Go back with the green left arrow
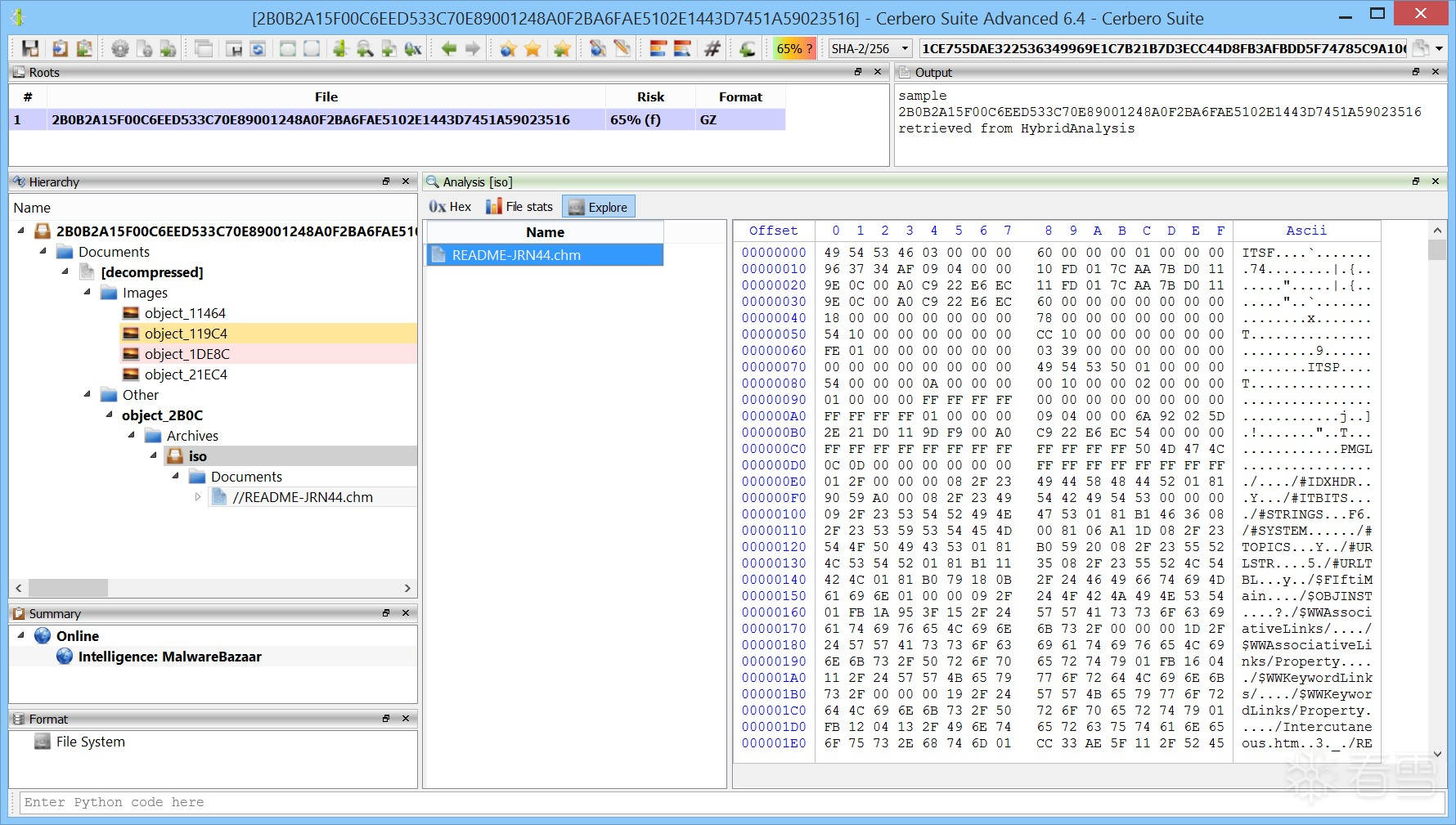Image resolution: width=1456 pixels, height=825 pixels. coord(449,48)
